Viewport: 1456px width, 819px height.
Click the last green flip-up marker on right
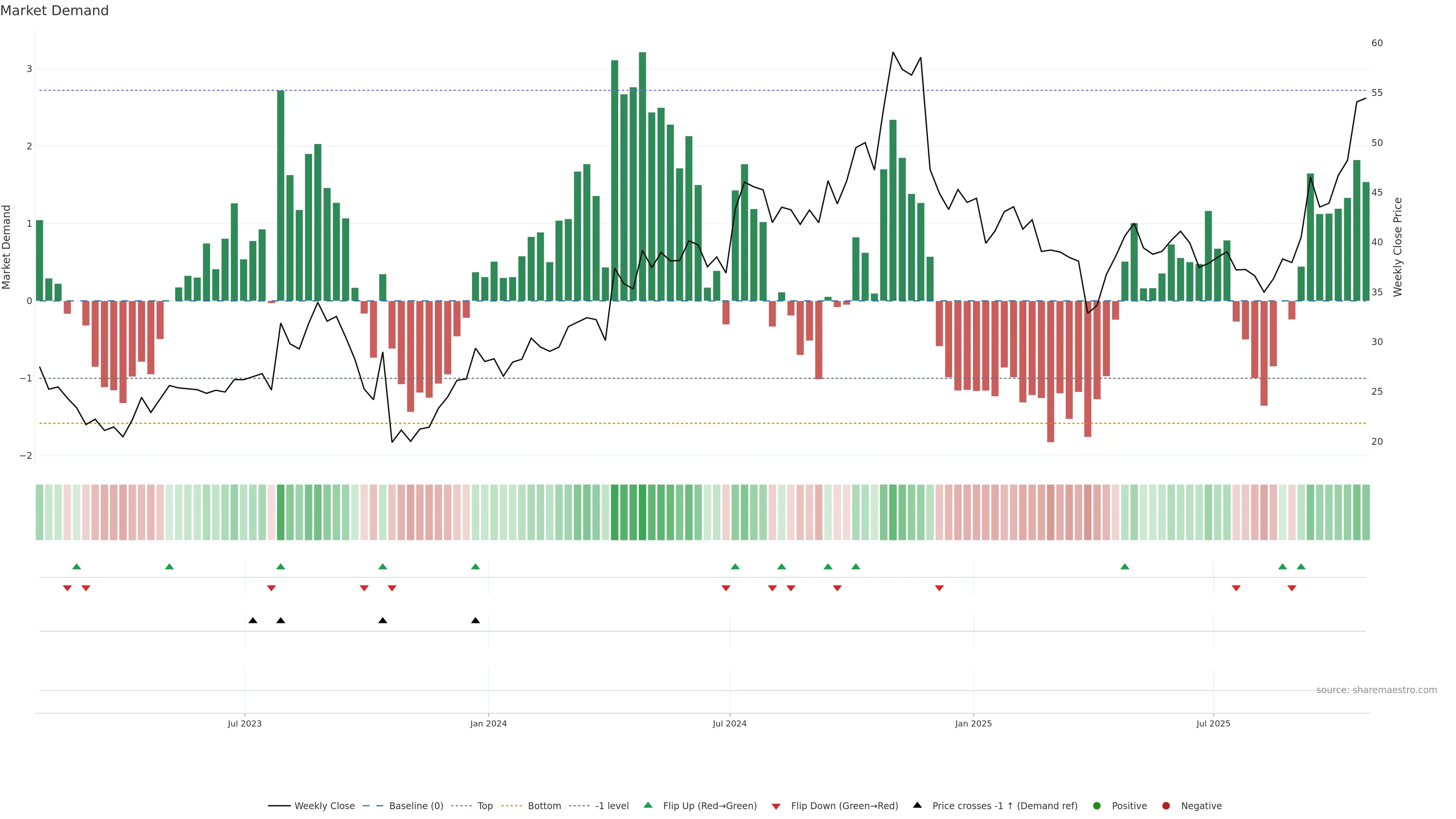tap(1301, 566)
